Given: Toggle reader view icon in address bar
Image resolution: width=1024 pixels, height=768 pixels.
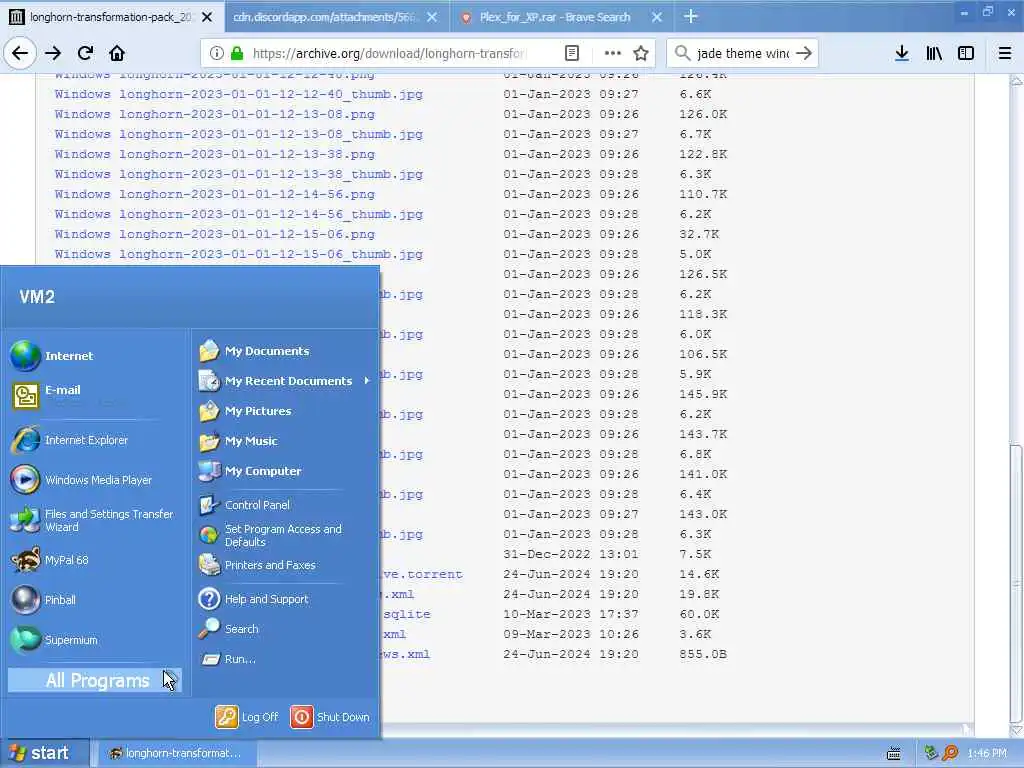Looking at the screenshot, I should point(571,54).
